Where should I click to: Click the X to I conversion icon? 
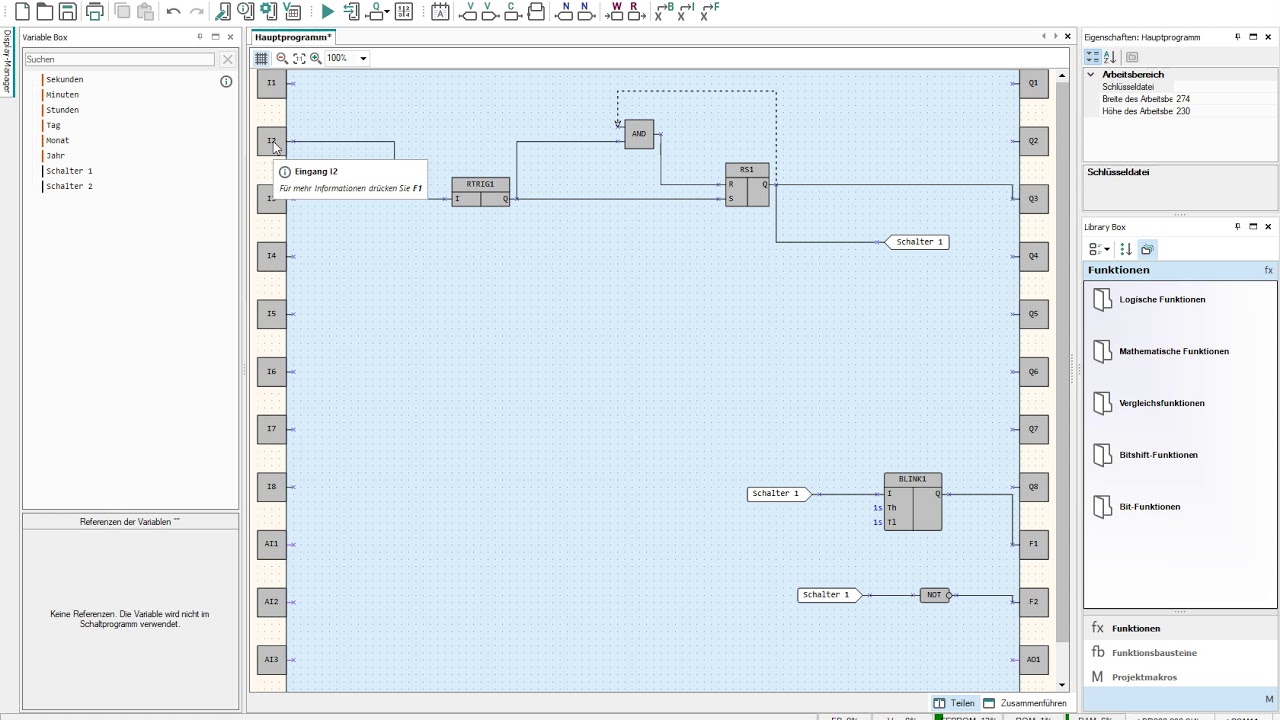686,12
